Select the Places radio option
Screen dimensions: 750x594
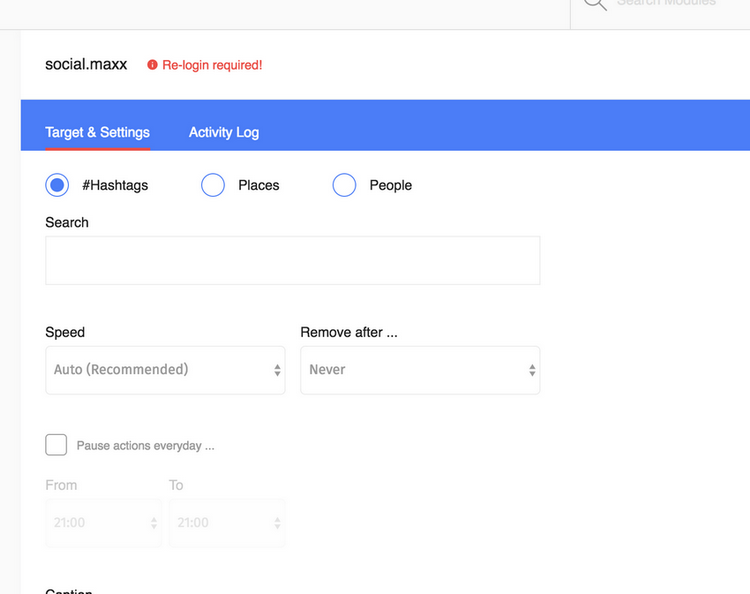tap(213, 185)
